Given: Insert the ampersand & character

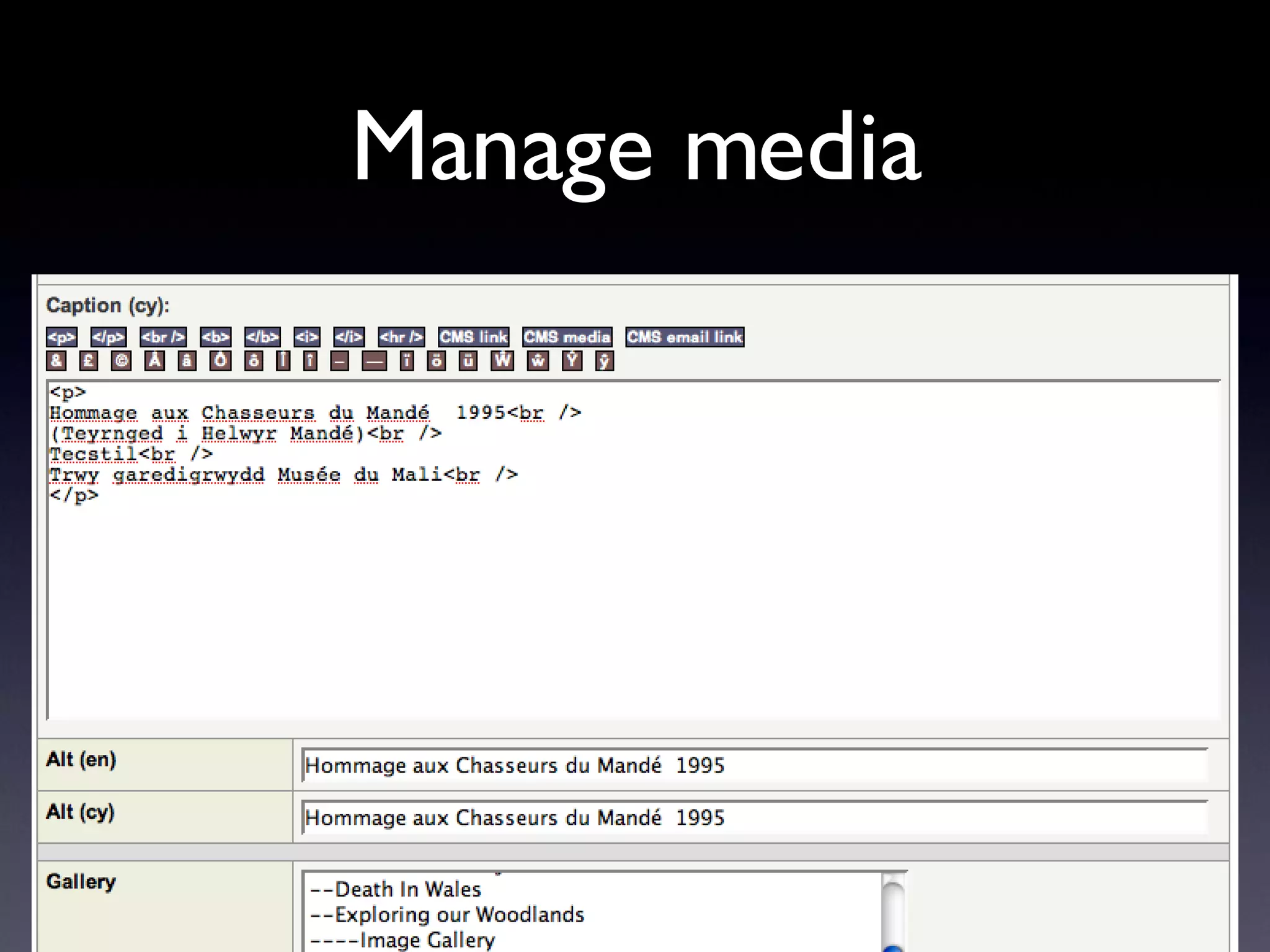Looking at the screenshot, I should click(56, 361).
